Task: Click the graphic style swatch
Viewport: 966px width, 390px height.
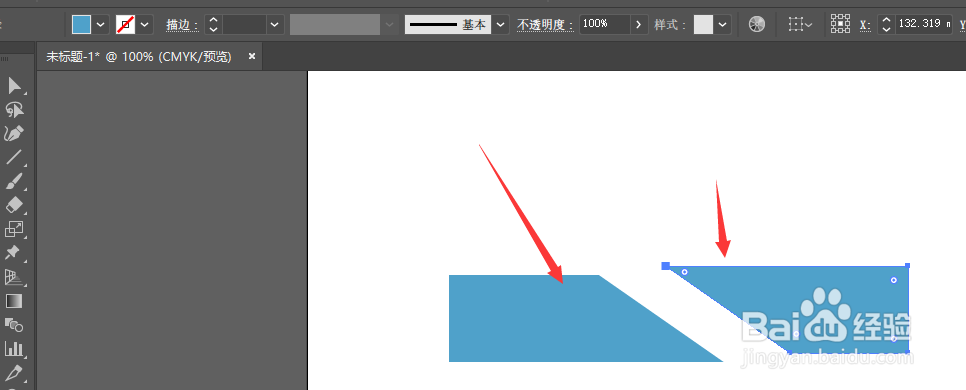Action: click(x=703, y=25)
